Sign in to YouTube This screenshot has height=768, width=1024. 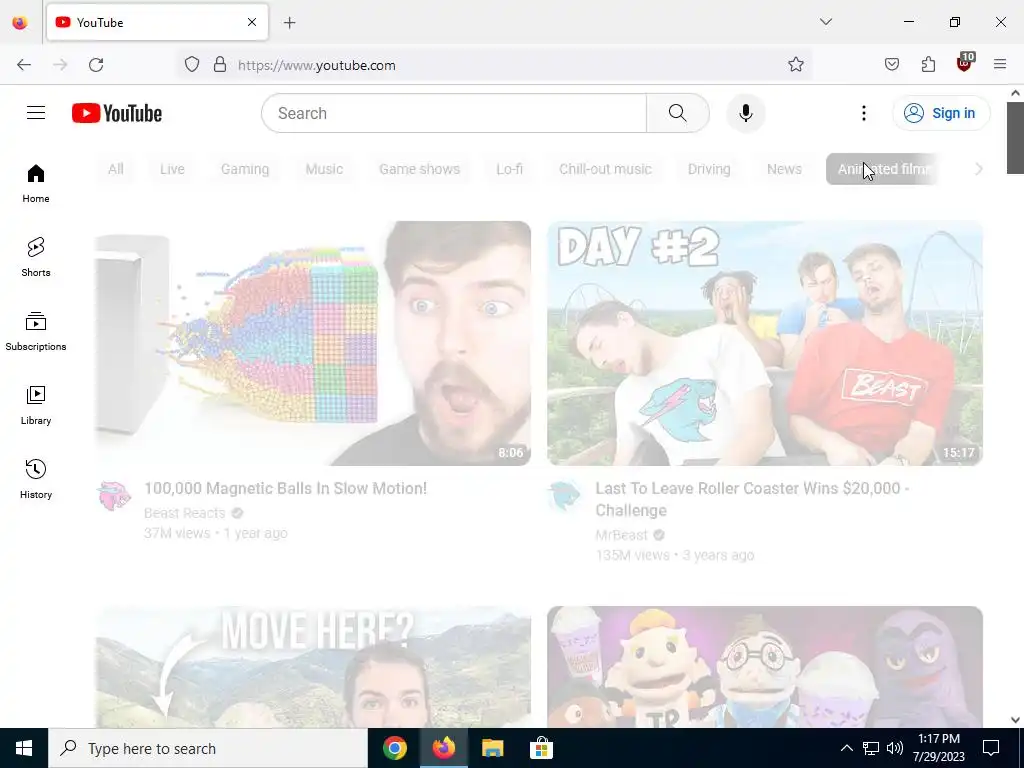[x=941, y=113]
